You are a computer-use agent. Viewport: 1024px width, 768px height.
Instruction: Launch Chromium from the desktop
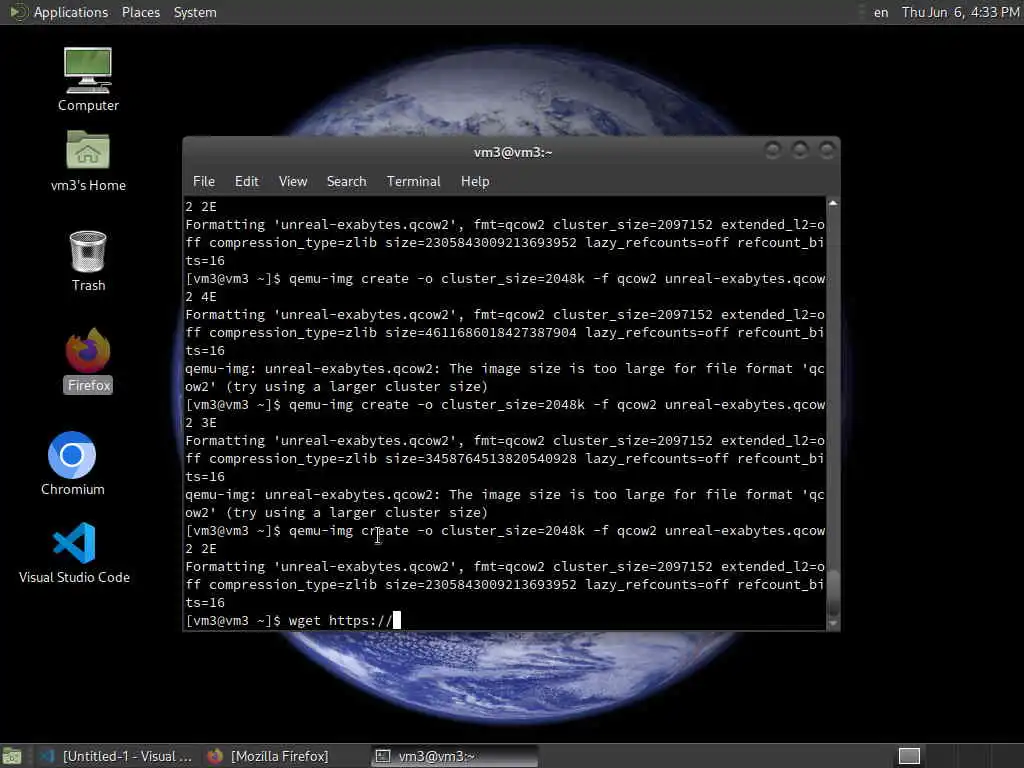pyautogui.click(x=72, y=464)
